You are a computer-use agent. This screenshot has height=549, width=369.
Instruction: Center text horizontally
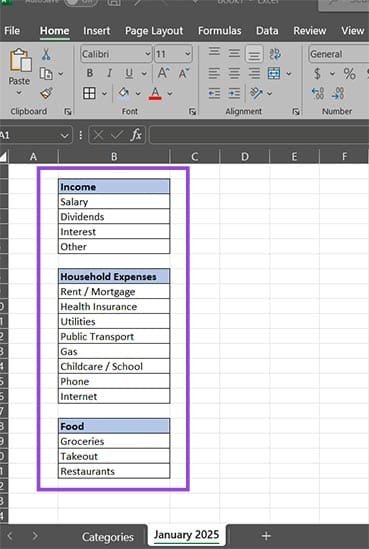coord(234,74)
